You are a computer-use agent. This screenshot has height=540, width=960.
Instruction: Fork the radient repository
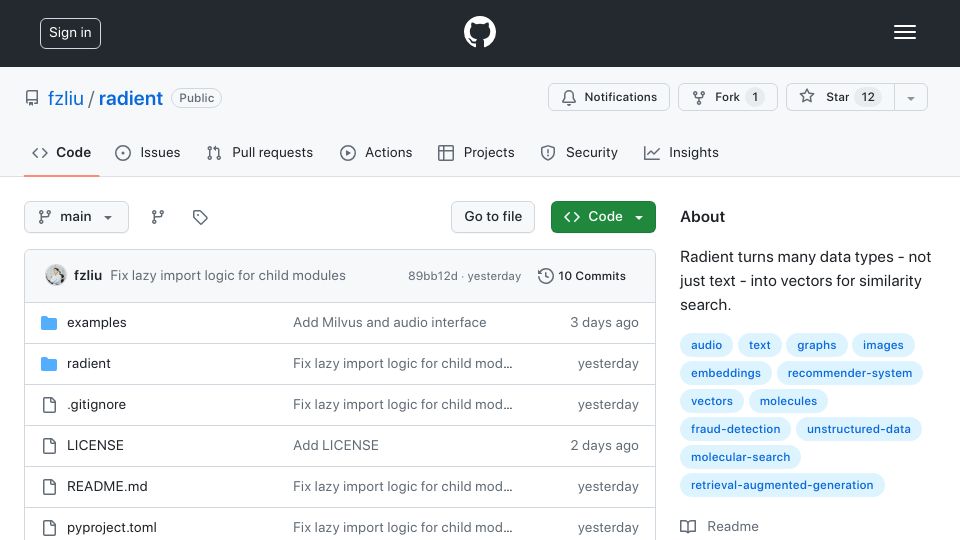pos(727,97)
